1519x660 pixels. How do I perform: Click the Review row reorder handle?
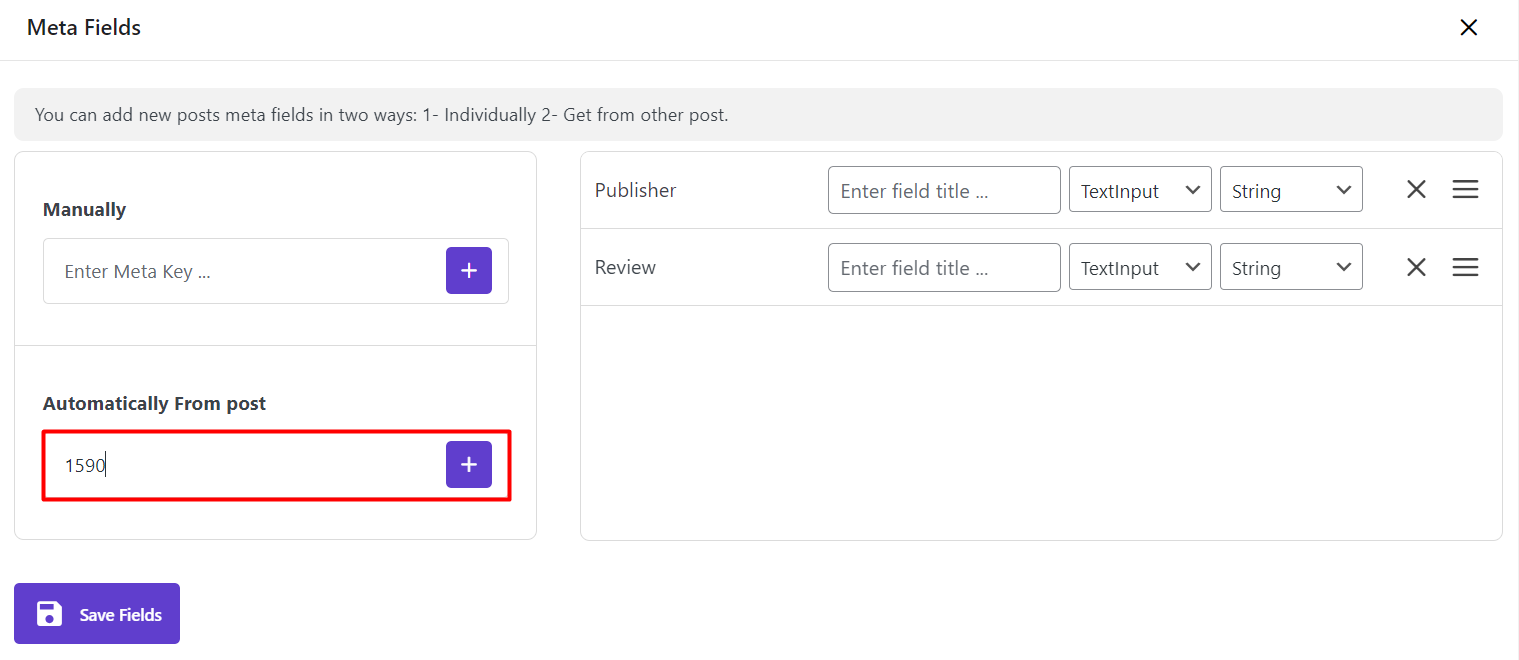coord(1465,267)
